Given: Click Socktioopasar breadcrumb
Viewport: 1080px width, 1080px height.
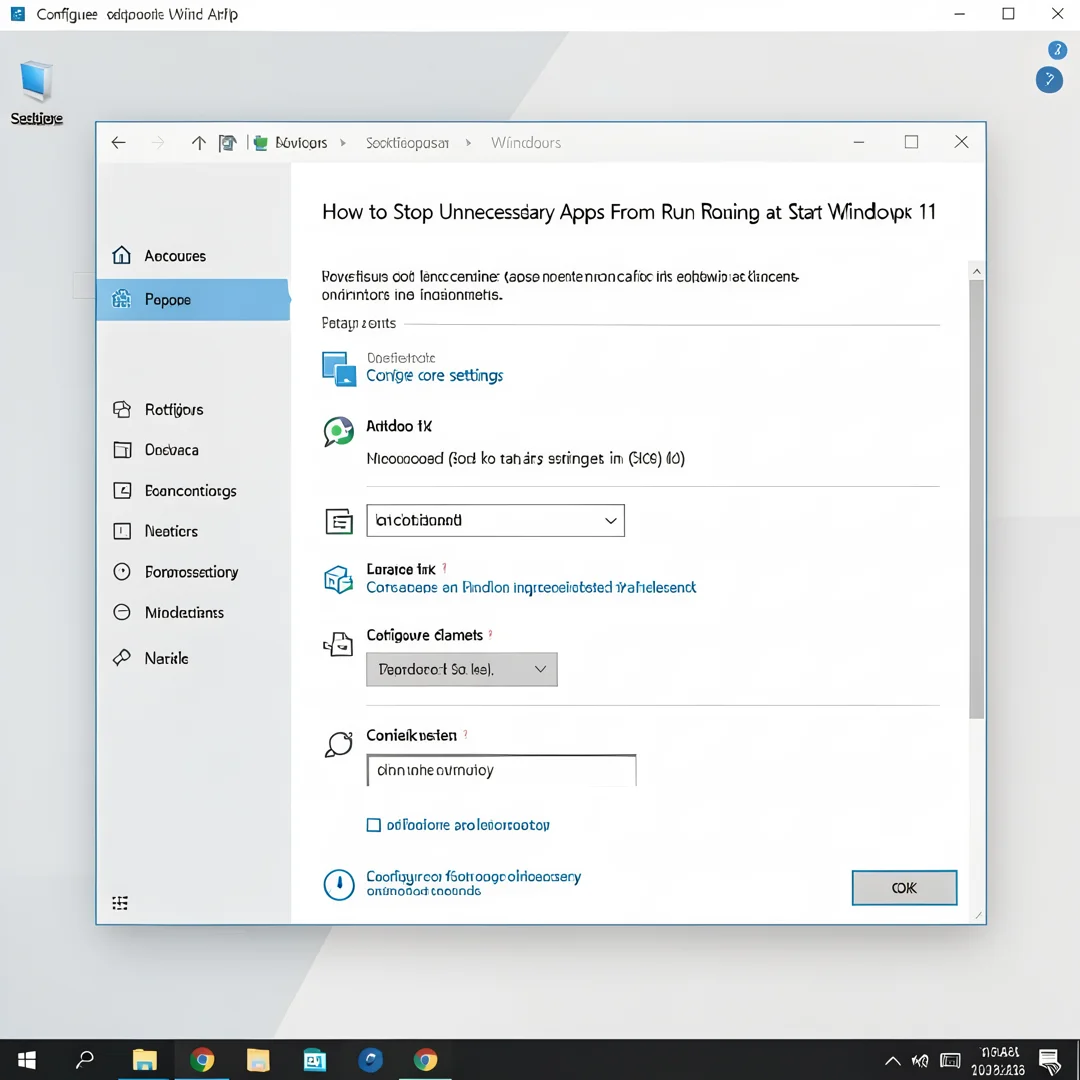Looking at the screenshot, I should [407, 143].
